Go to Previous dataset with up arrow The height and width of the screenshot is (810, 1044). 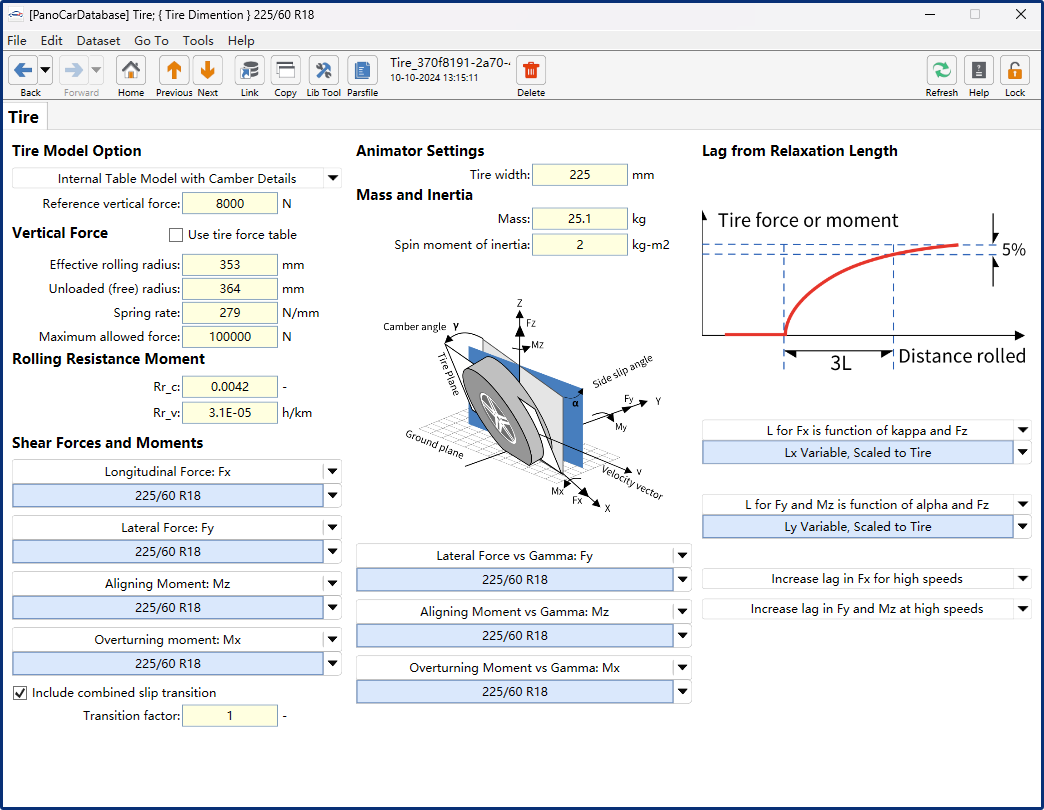(x=174, y=71)
